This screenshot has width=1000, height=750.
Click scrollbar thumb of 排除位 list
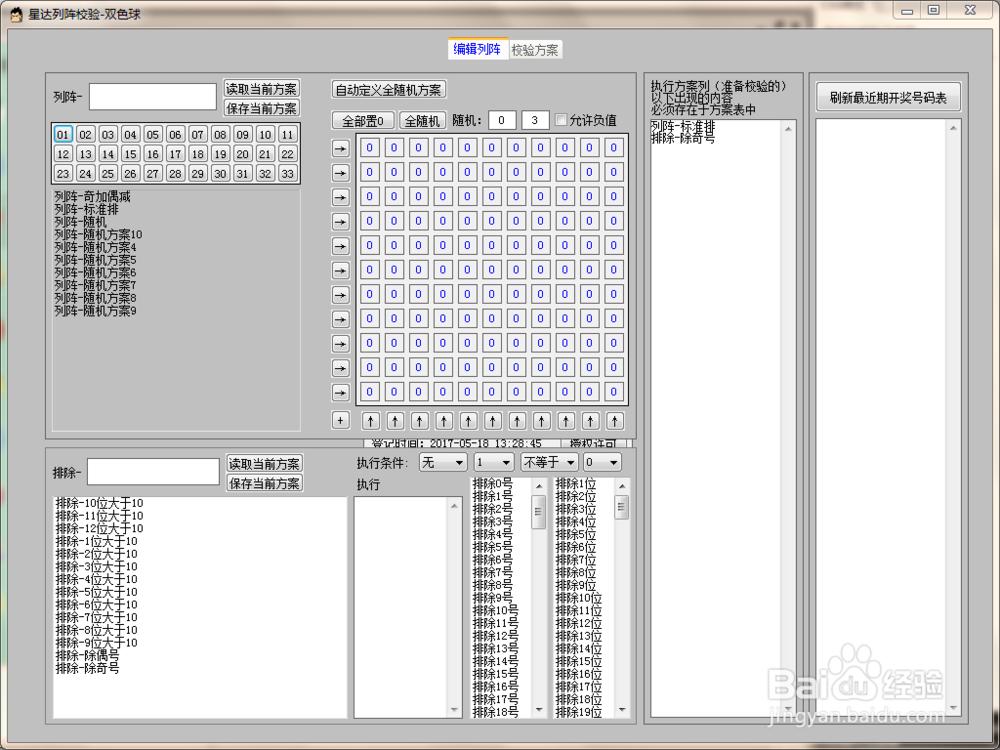(x=622, y=508)
